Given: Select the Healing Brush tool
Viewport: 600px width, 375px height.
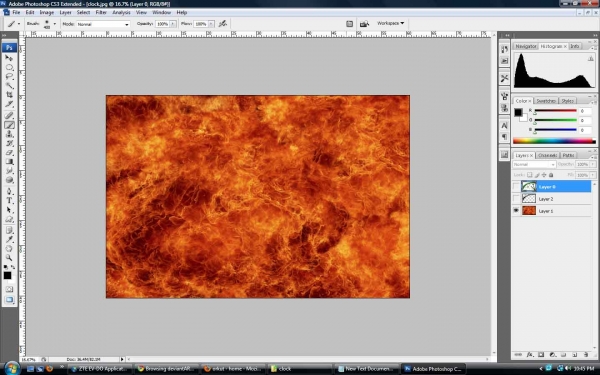Looking at the screenshot, I should 9,115.
